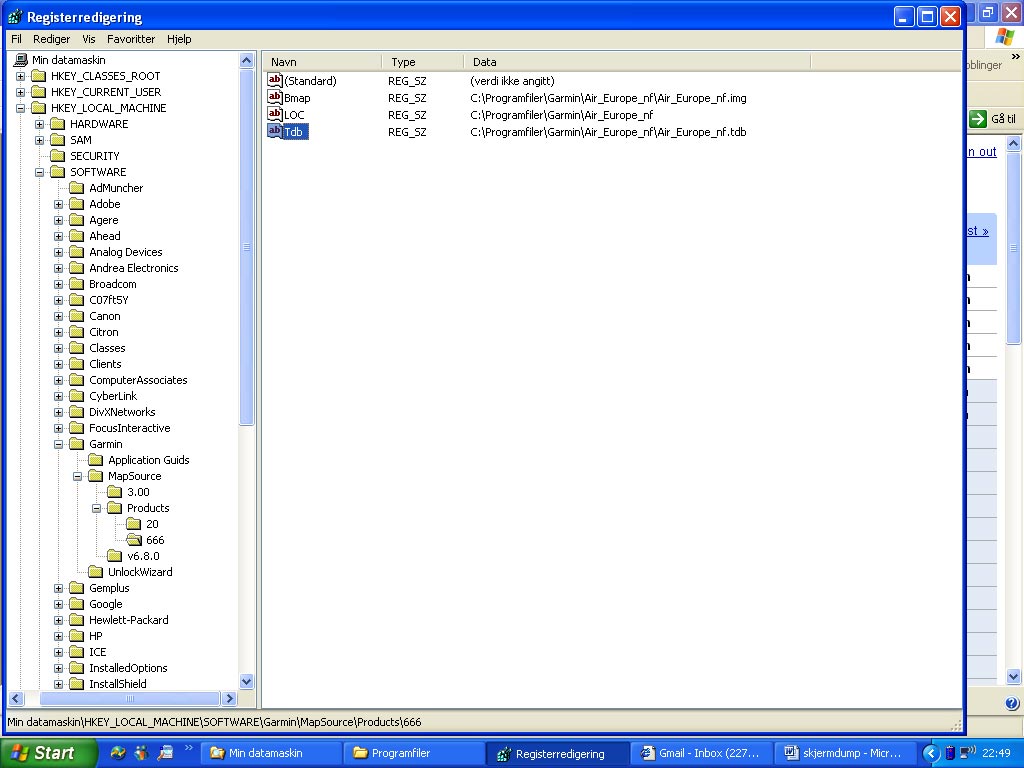Screen dimensions: 1024x768
Task: Click the Application Guids folder icon
Action: point(96,460)
